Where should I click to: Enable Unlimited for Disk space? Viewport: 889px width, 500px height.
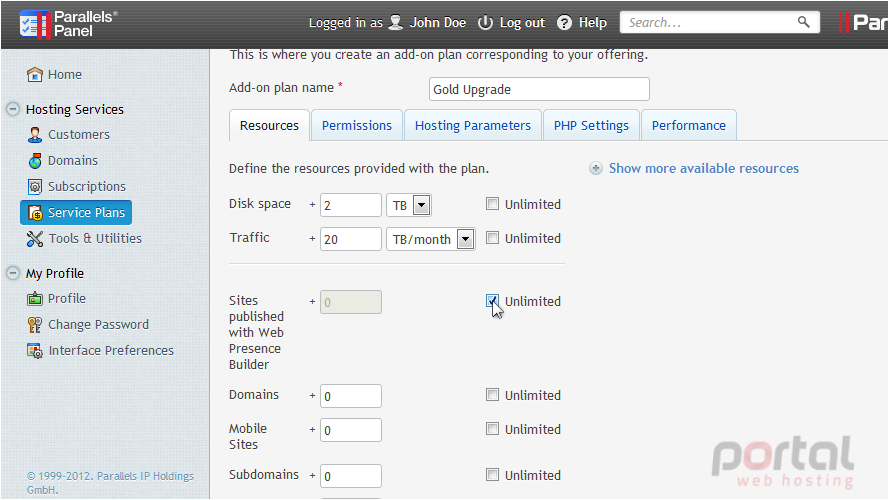492,204
